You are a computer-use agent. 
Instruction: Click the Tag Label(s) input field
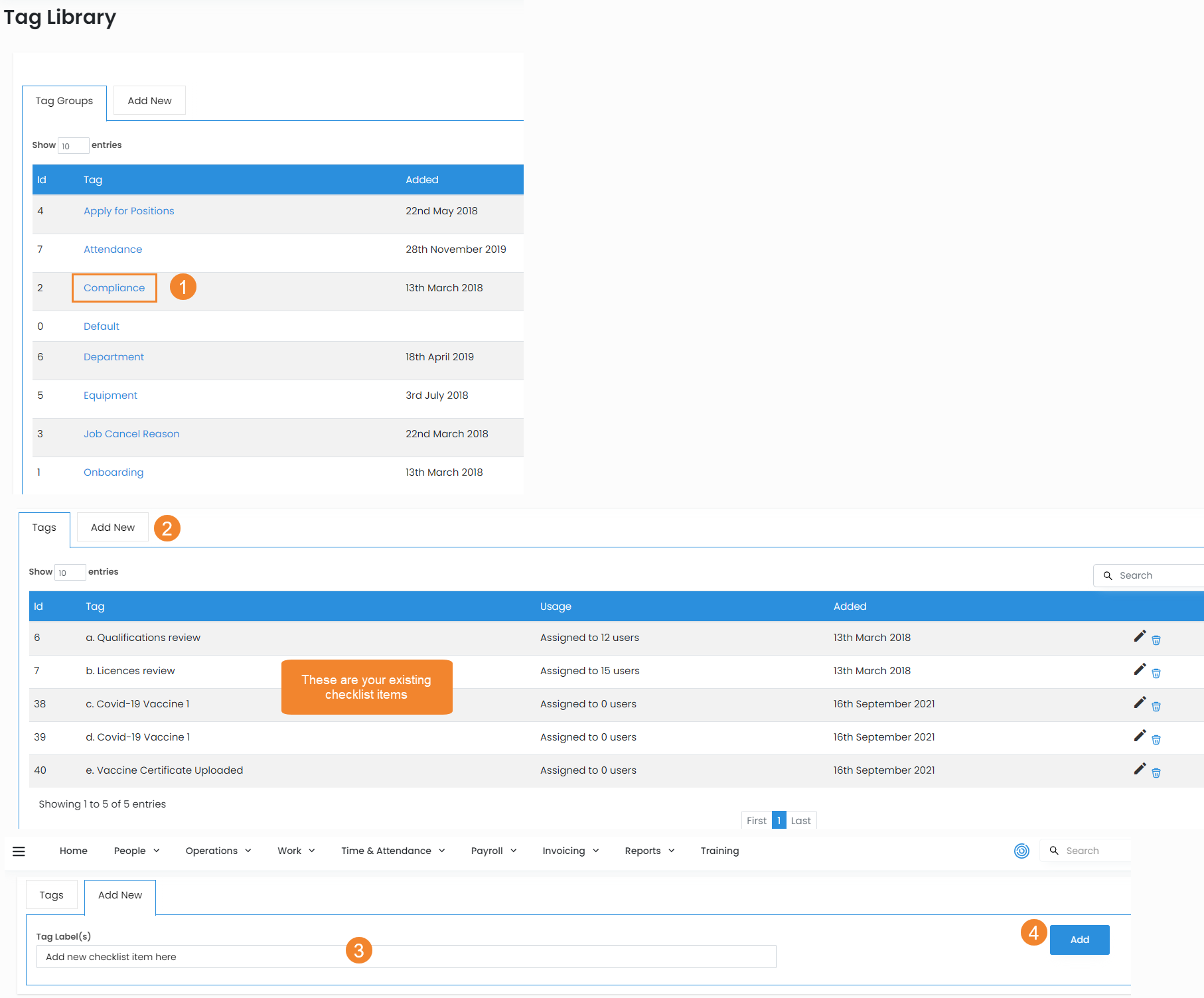click(x=406, y=957)
